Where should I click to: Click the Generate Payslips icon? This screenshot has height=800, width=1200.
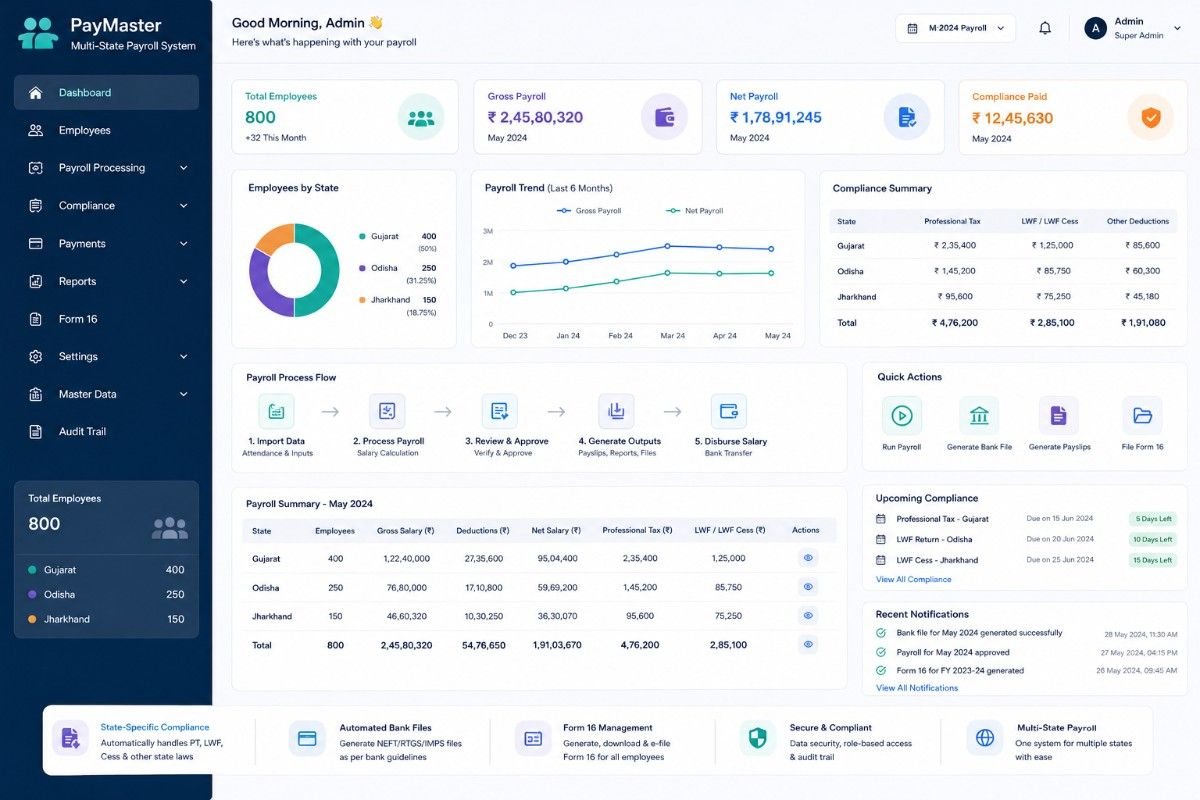pos(1059,415)
